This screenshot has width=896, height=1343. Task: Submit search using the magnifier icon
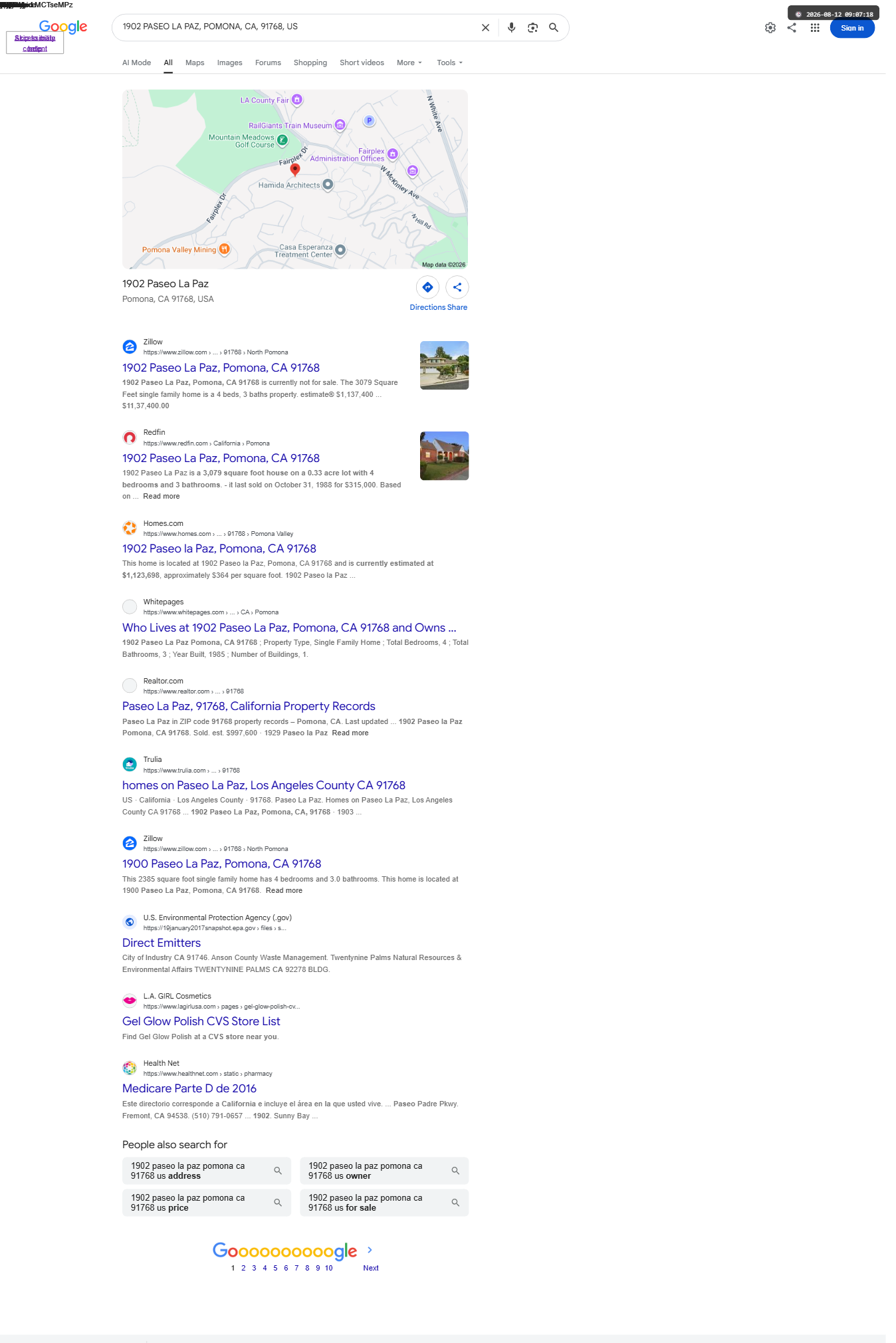click(x=553, y=28)
